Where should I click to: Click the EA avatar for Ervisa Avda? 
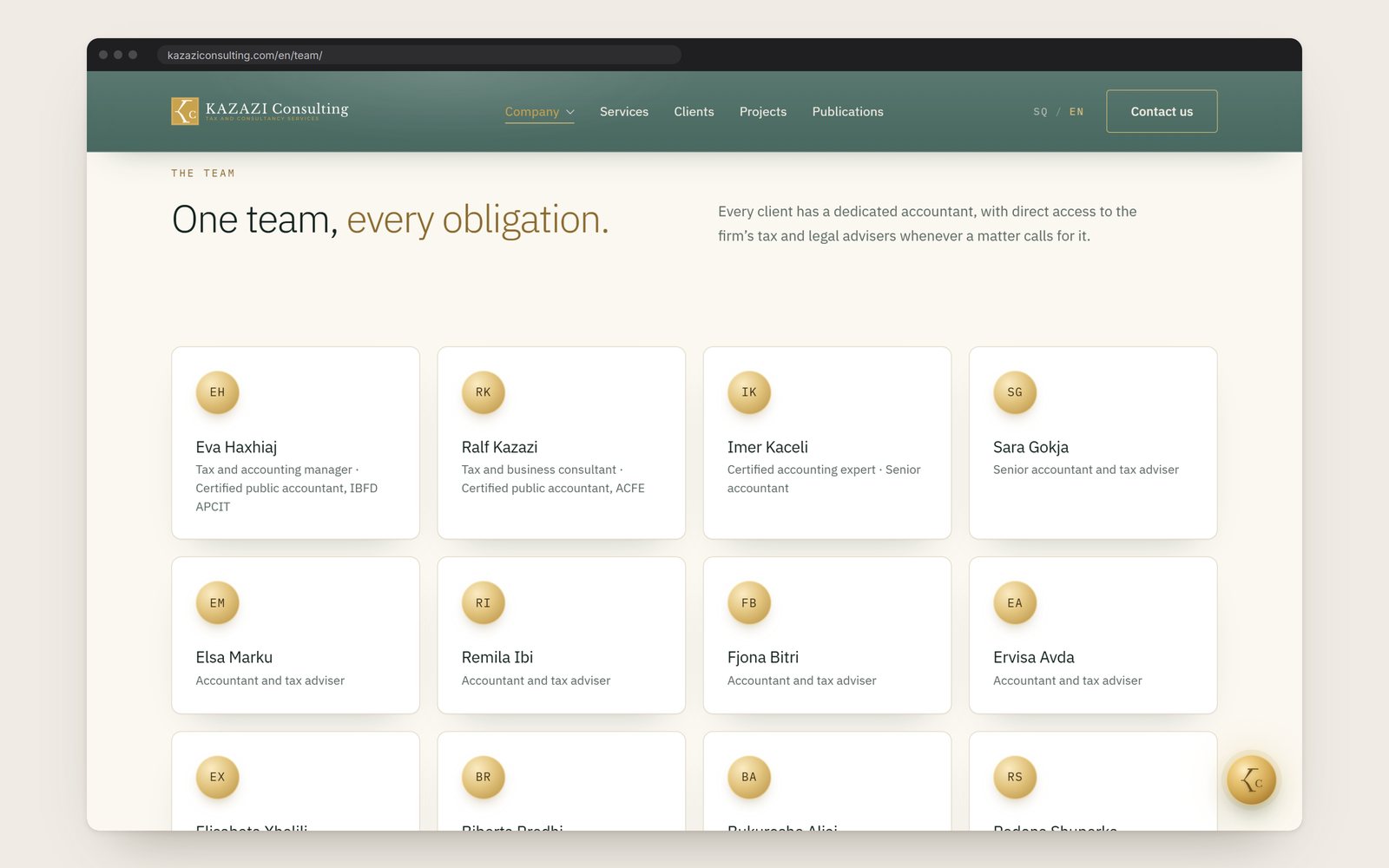coord(1015,602)
